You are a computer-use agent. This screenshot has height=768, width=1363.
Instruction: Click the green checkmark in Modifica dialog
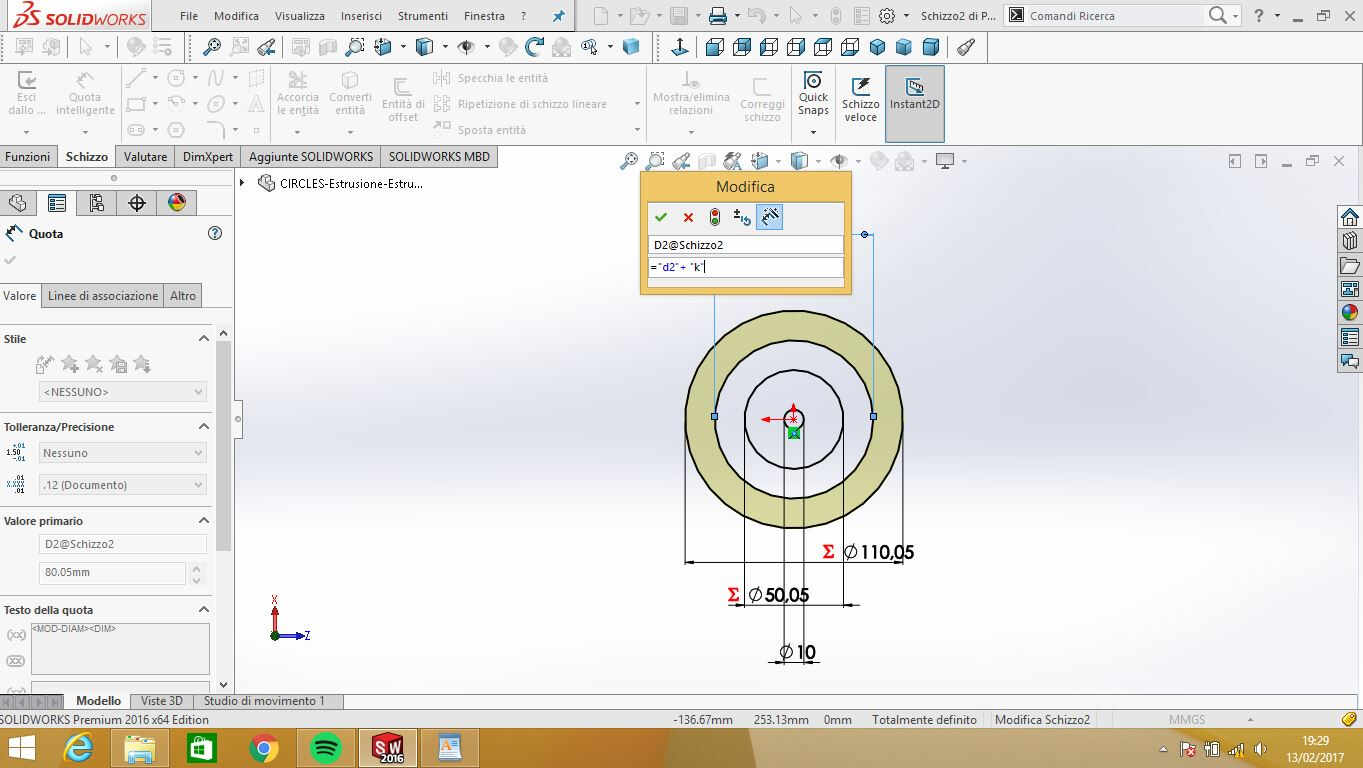(x=660, y=217)
